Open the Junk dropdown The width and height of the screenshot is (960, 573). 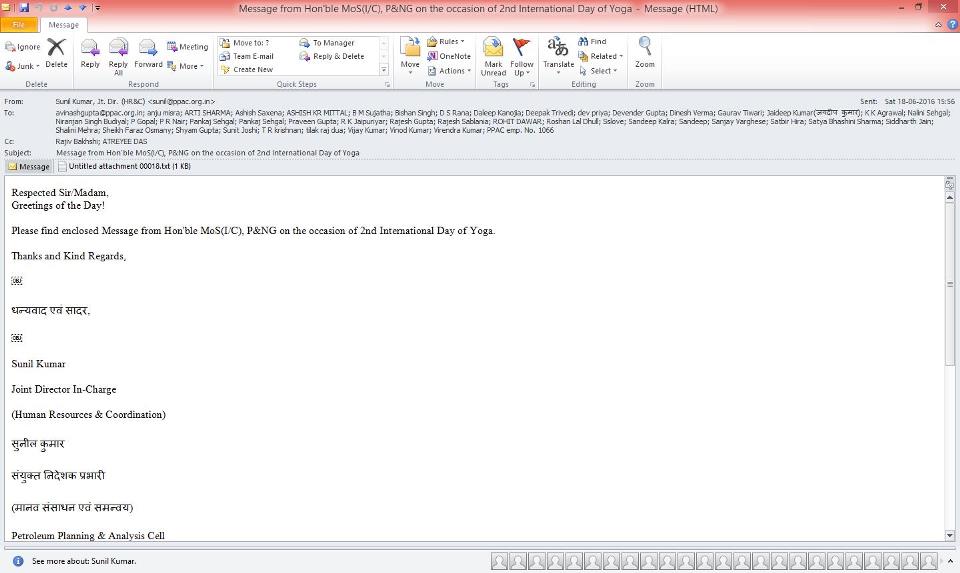(x=22, y=66)
